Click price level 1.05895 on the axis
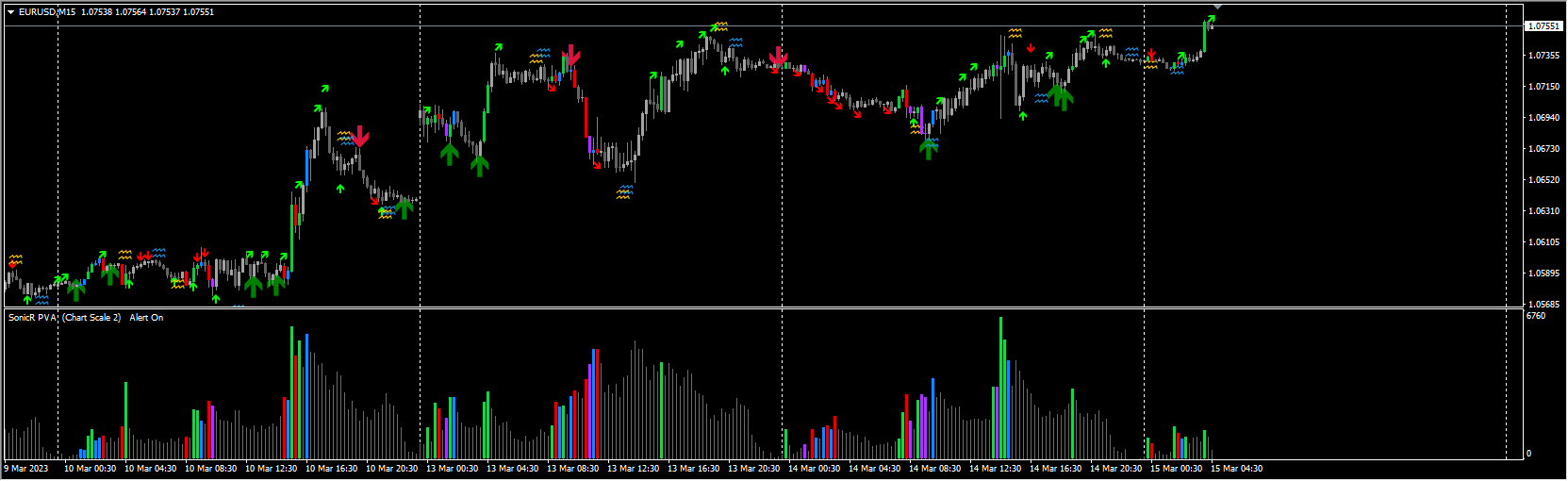The height and width of the screenshot is (481, 1568). pyautogui.click(x=1543, y=274)
